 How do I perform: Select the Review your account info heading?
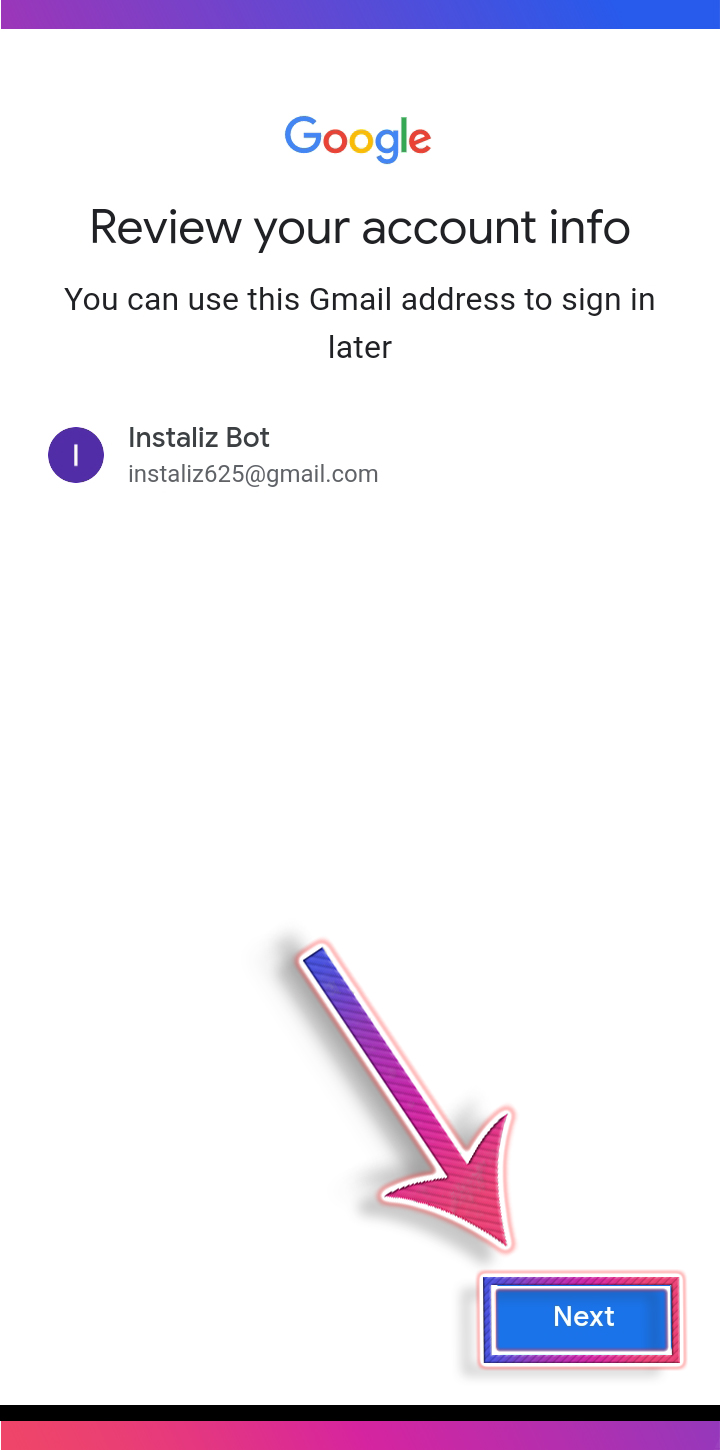pos(360,227)
